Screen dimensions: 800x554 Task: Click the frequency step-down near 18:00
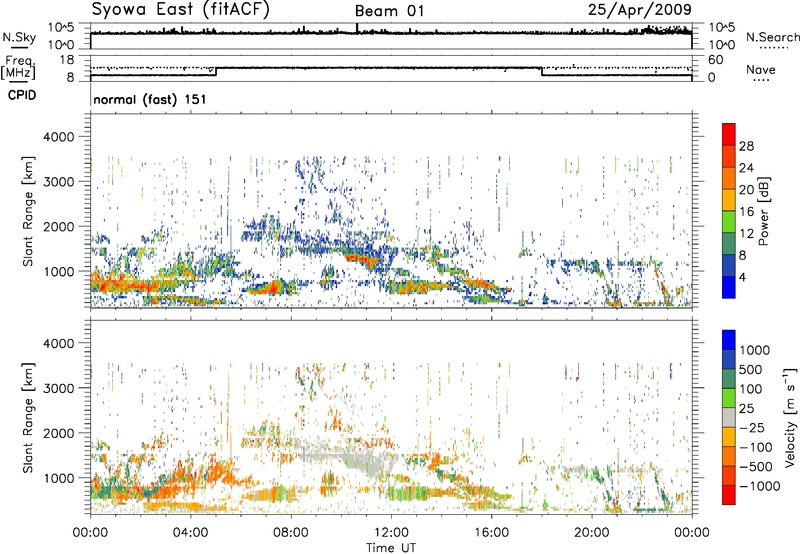point(542,71)
